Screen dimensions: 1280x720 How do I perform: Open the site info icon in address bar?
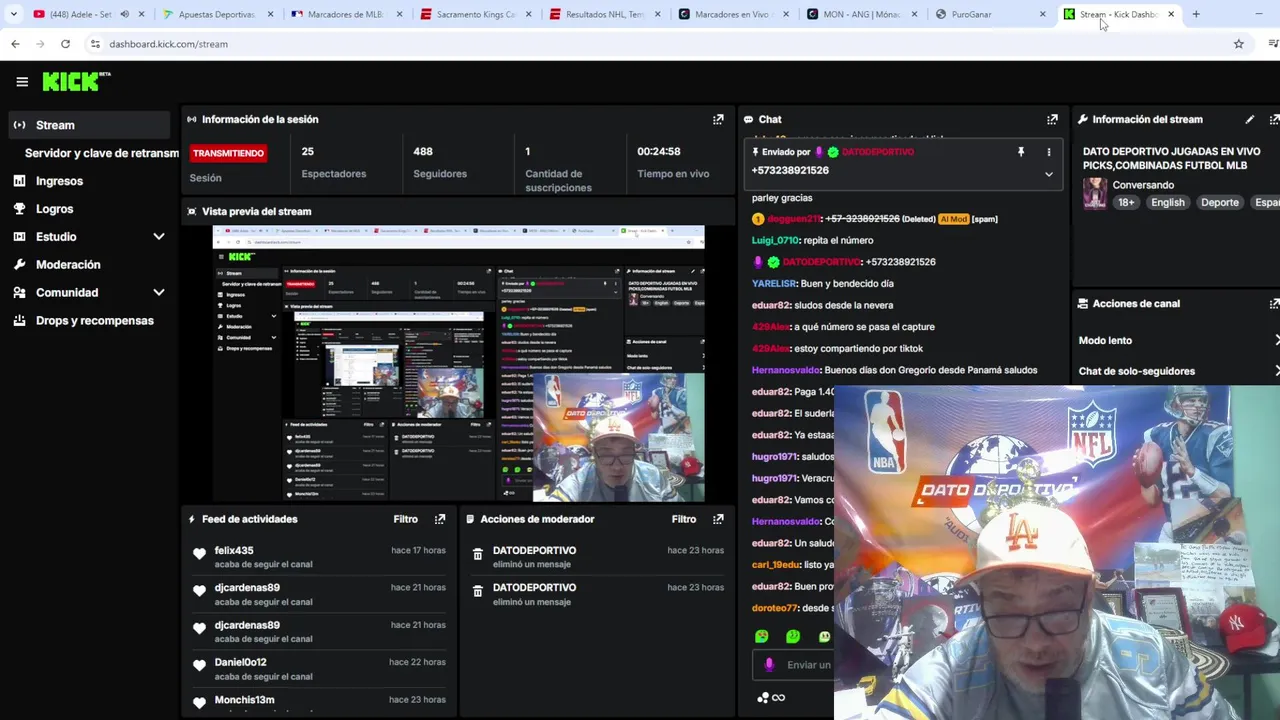point(95,44)
